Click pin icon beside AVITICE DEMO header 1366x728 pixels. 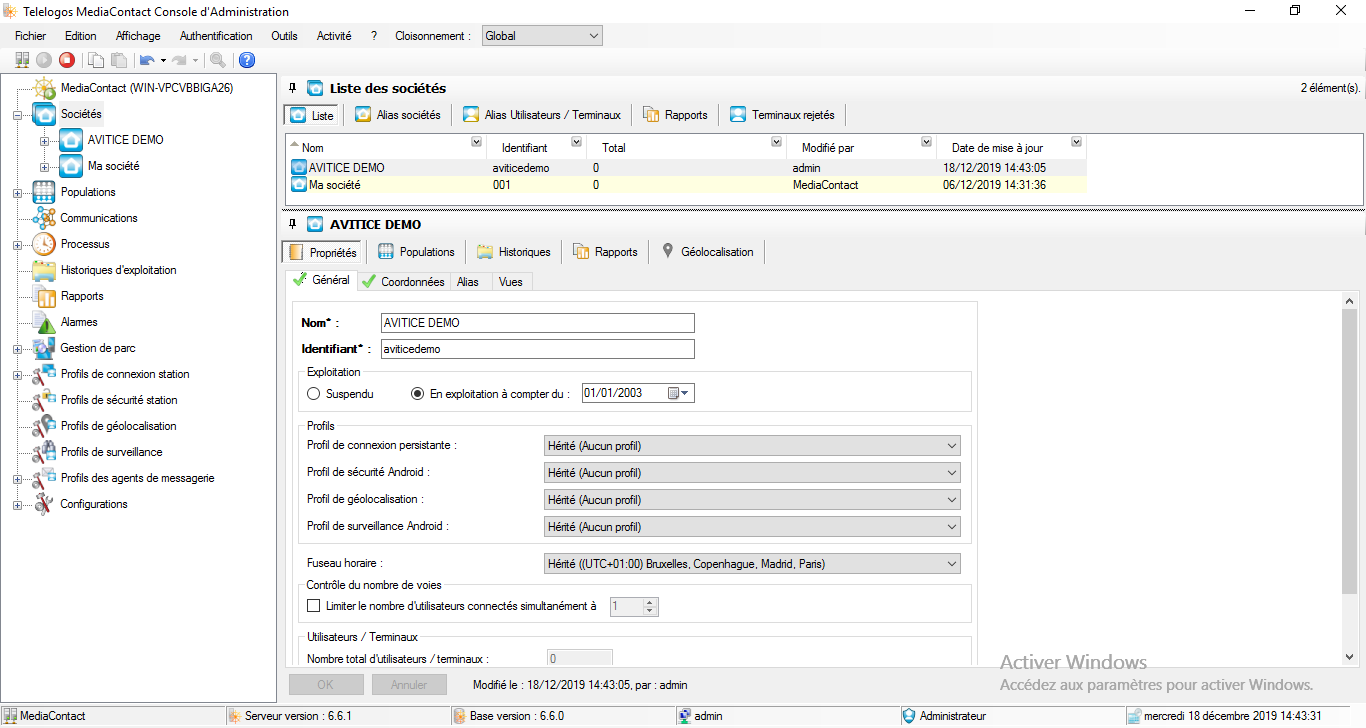pos(292,224)
